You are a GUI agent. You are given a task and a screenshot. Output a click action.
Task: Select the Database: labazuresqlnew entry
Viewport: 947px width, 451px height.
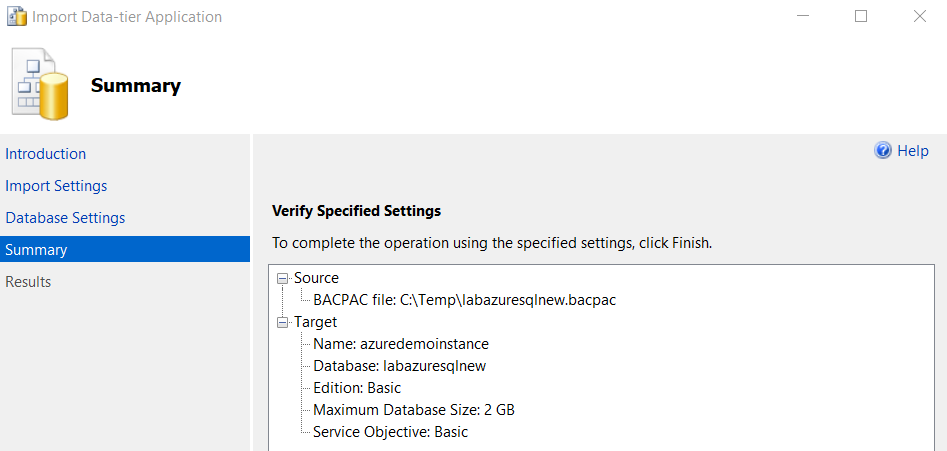(399, 366)
